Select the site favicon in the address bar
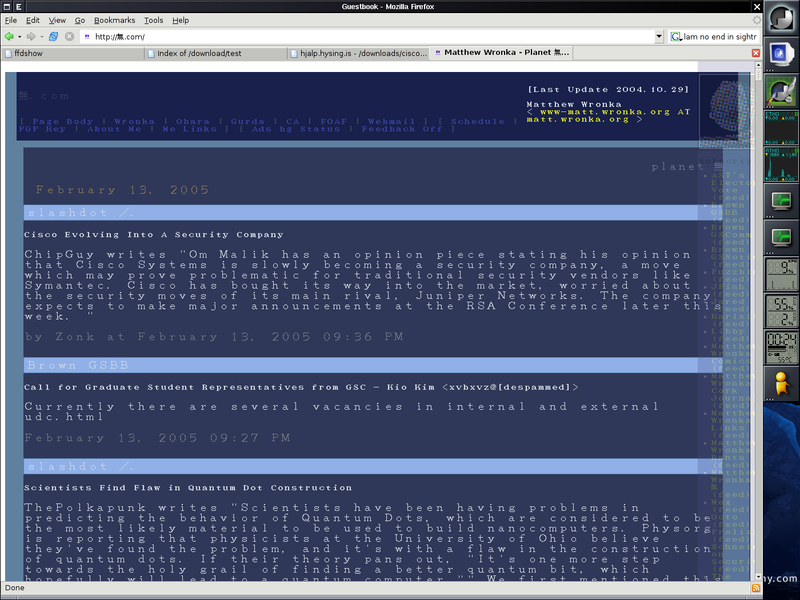The height and width of the screenshot is (600, 800). (x=87, y=37)
